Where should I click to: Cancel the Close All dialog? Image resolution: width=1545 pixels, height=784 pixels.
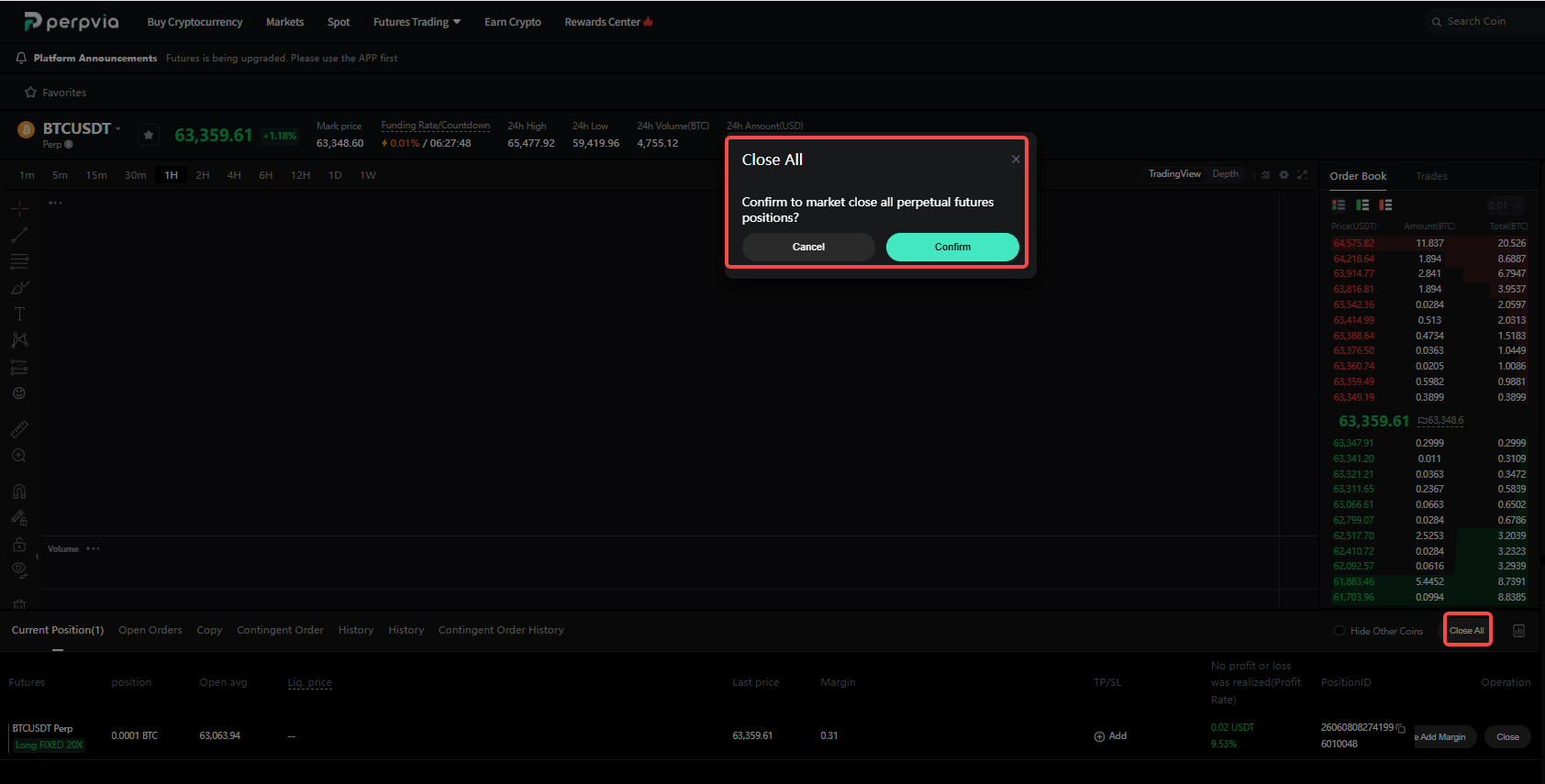point(808,247)
